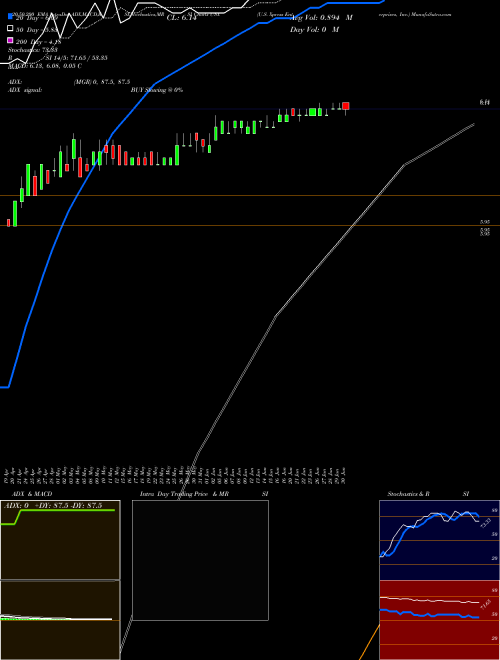500x660 pixels.
Task: Click the blue 20 Day legend swatch
Action: point(11,16)
